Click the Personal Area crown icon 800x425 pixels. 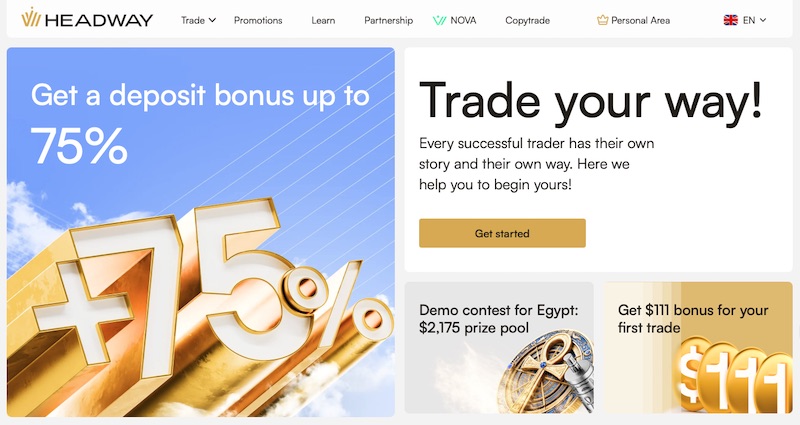[602, 20]
